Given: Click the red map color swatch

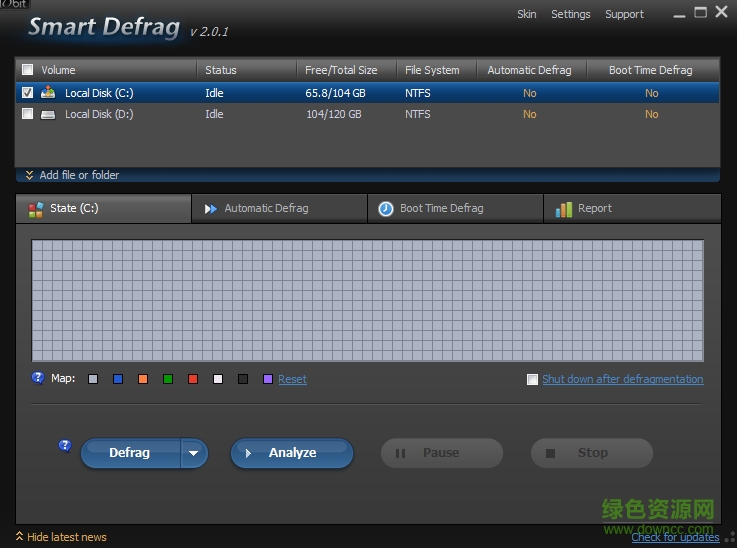Looking at the screenshot, I should tap(193, 379).
